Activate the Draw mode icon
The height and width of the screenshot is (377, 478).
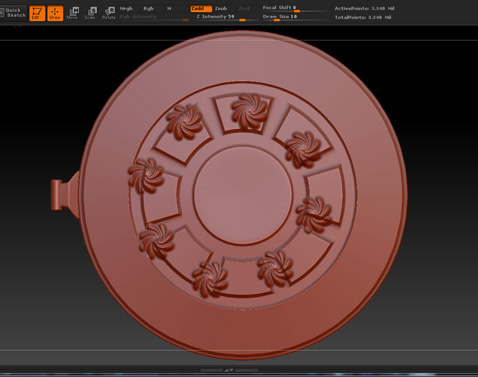pyautogui.click(x=55, y=13)
